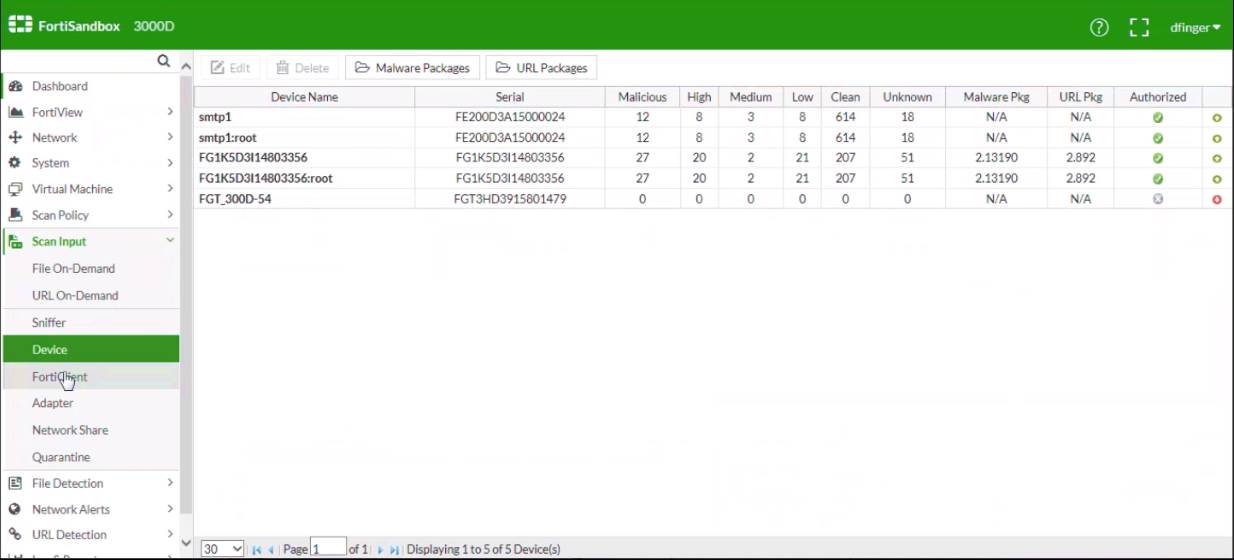Open the URL Packages button
1234x560 pixels.
(x=541, y=68)
